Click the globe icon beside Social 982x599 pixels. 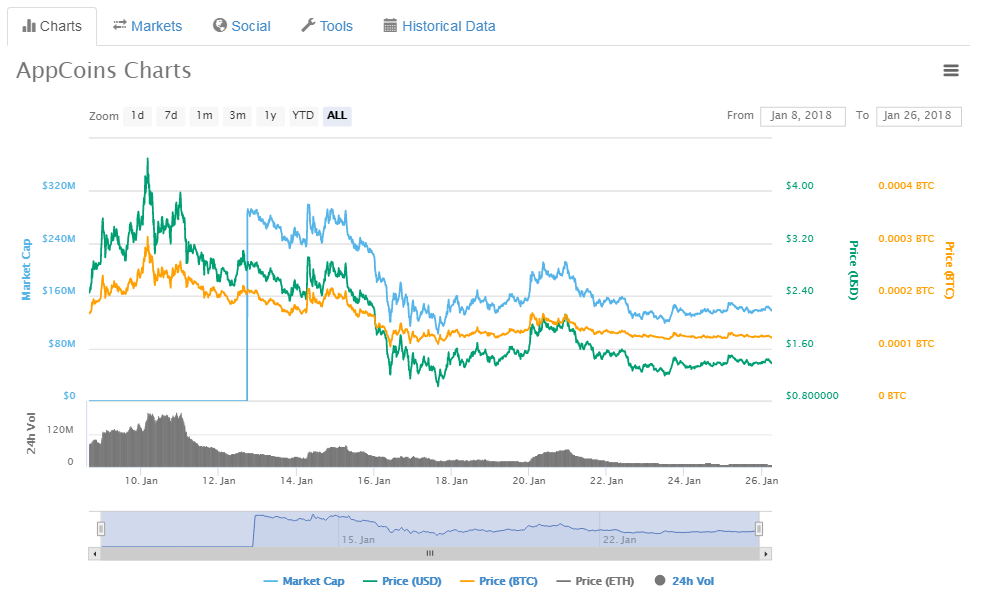(219, 25)
